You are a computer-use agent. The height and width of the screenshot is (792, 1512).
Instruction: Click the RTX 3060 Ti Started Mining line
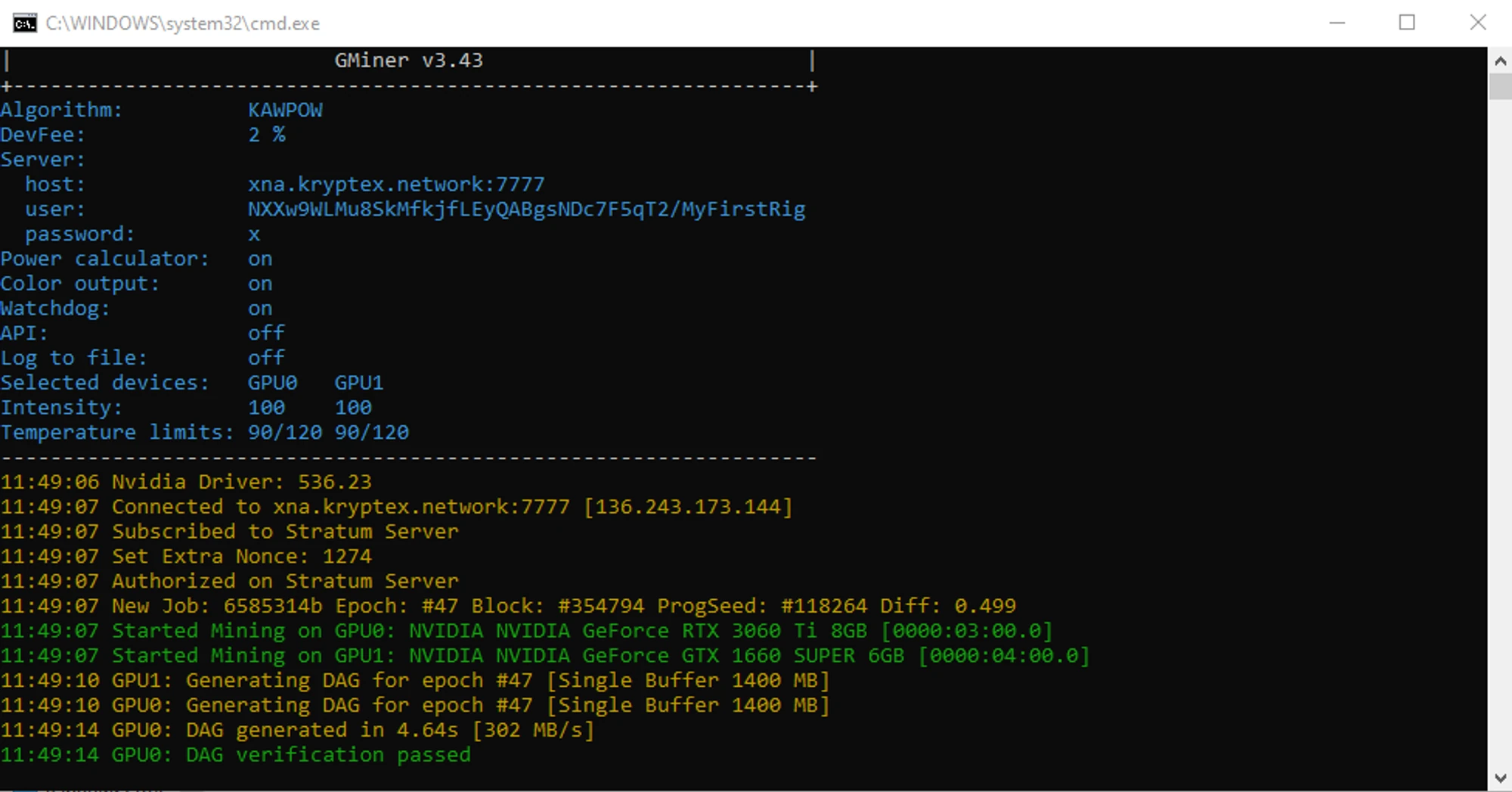(526, 631)
